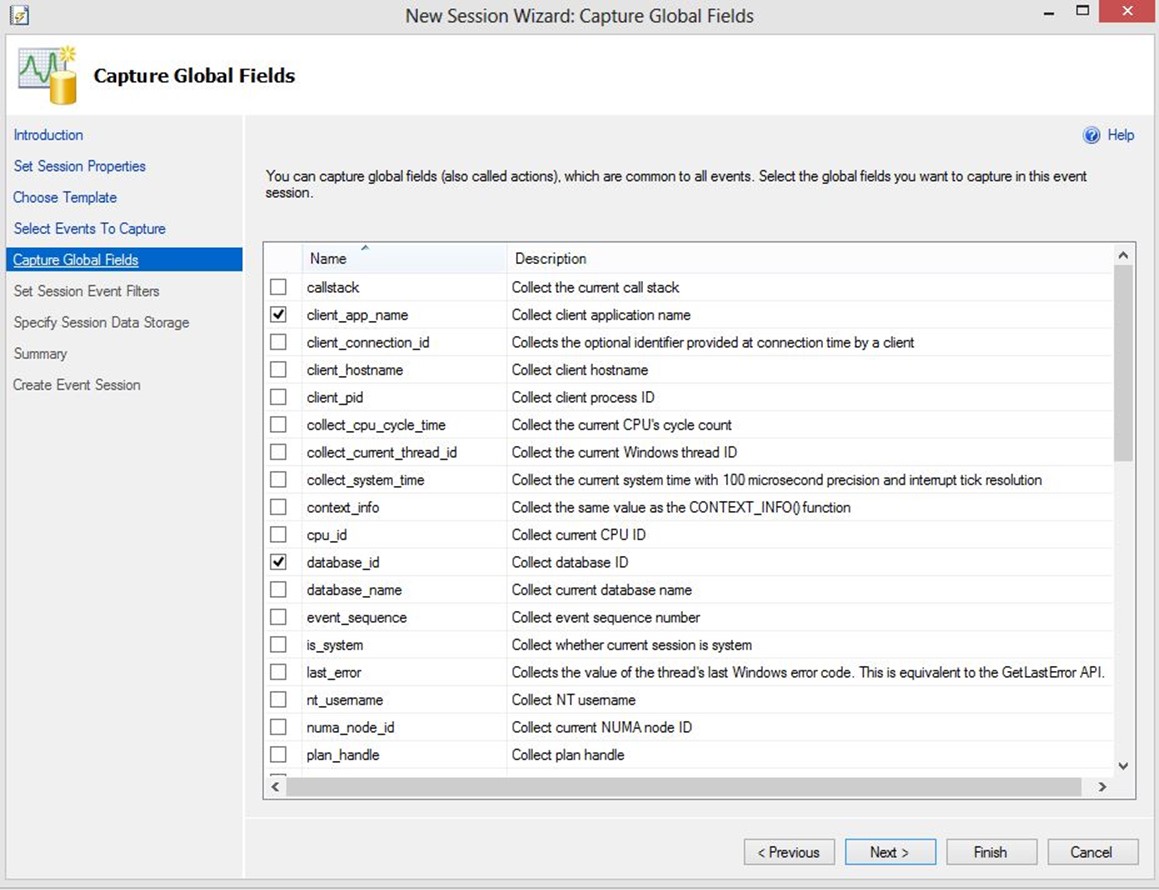Open the Introduction wizard page

[48, 135]
